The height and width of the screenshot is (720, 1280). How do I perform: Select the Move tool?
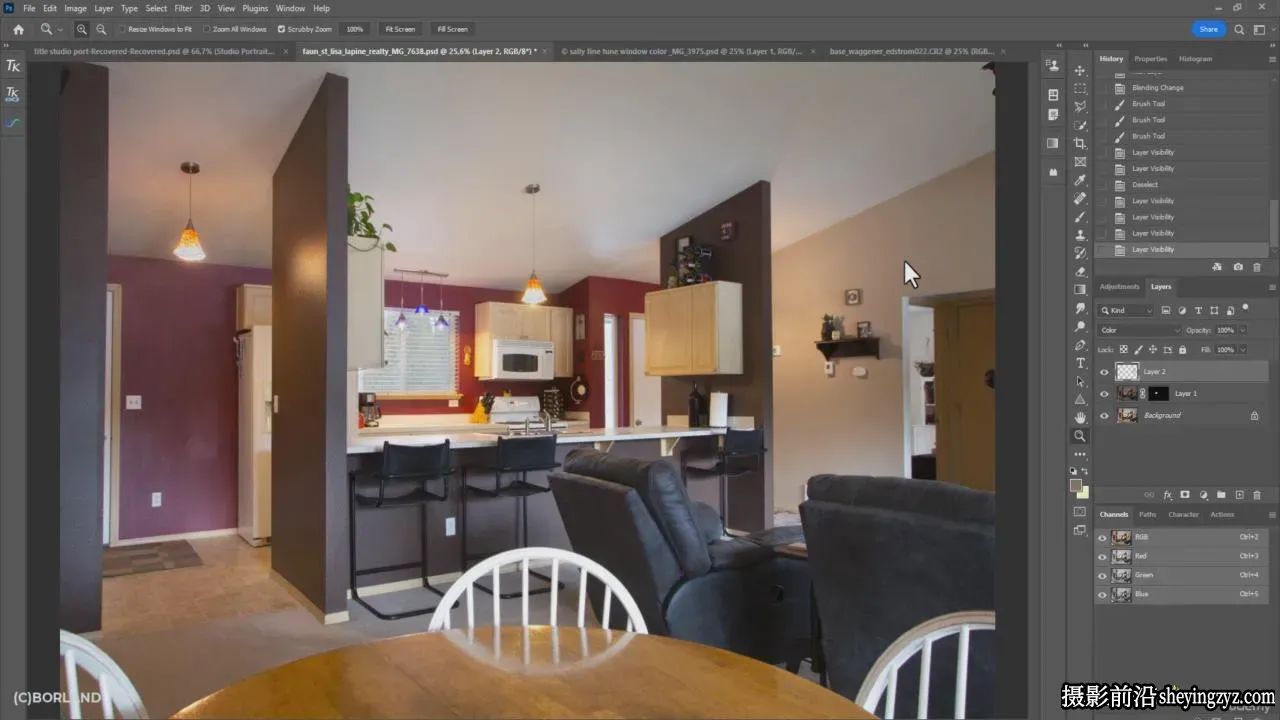click(1080, 71)
